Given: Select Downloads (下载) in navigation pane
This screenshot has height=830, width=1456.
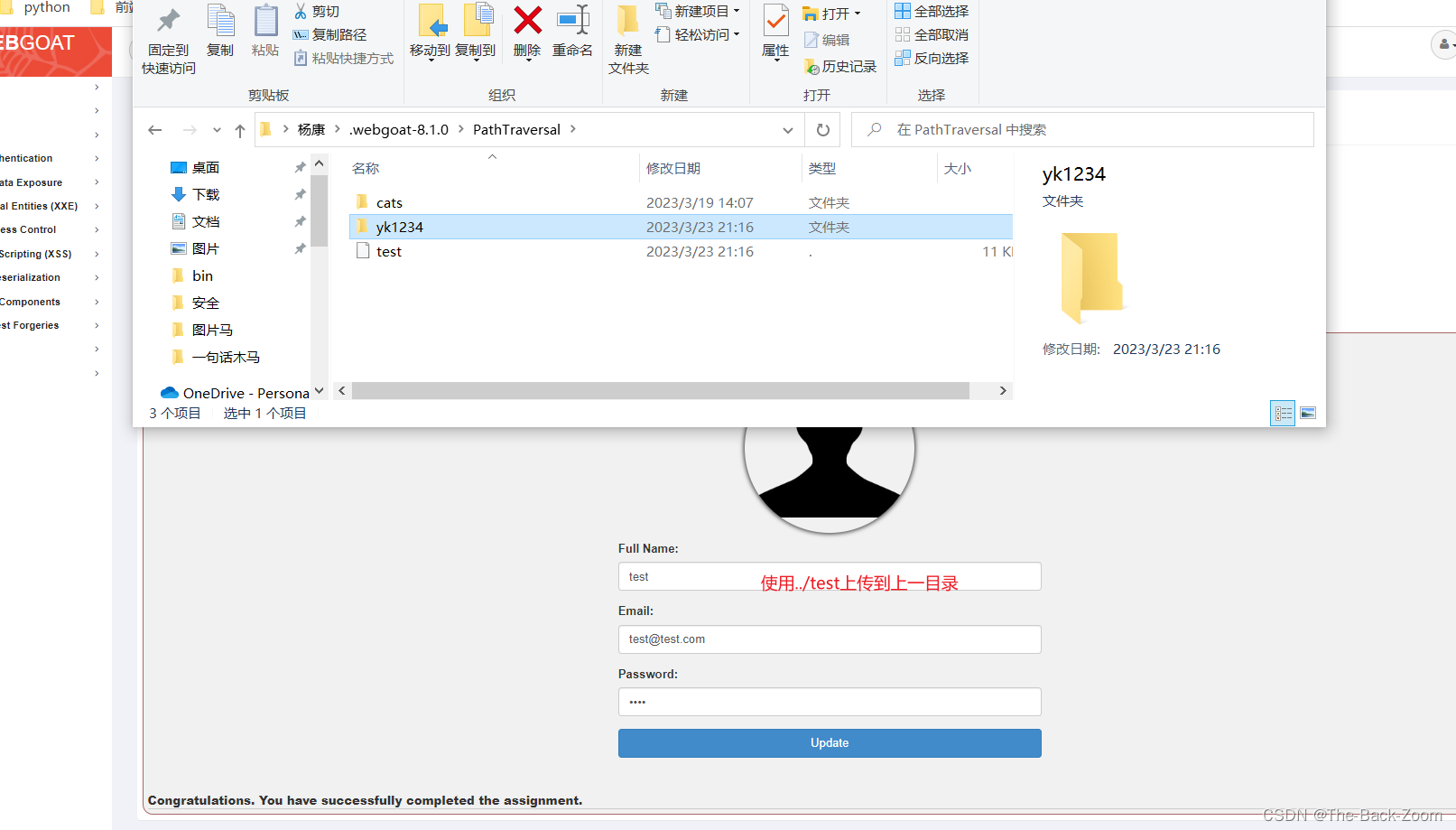Looking at the screenshot, I should 206,195.
